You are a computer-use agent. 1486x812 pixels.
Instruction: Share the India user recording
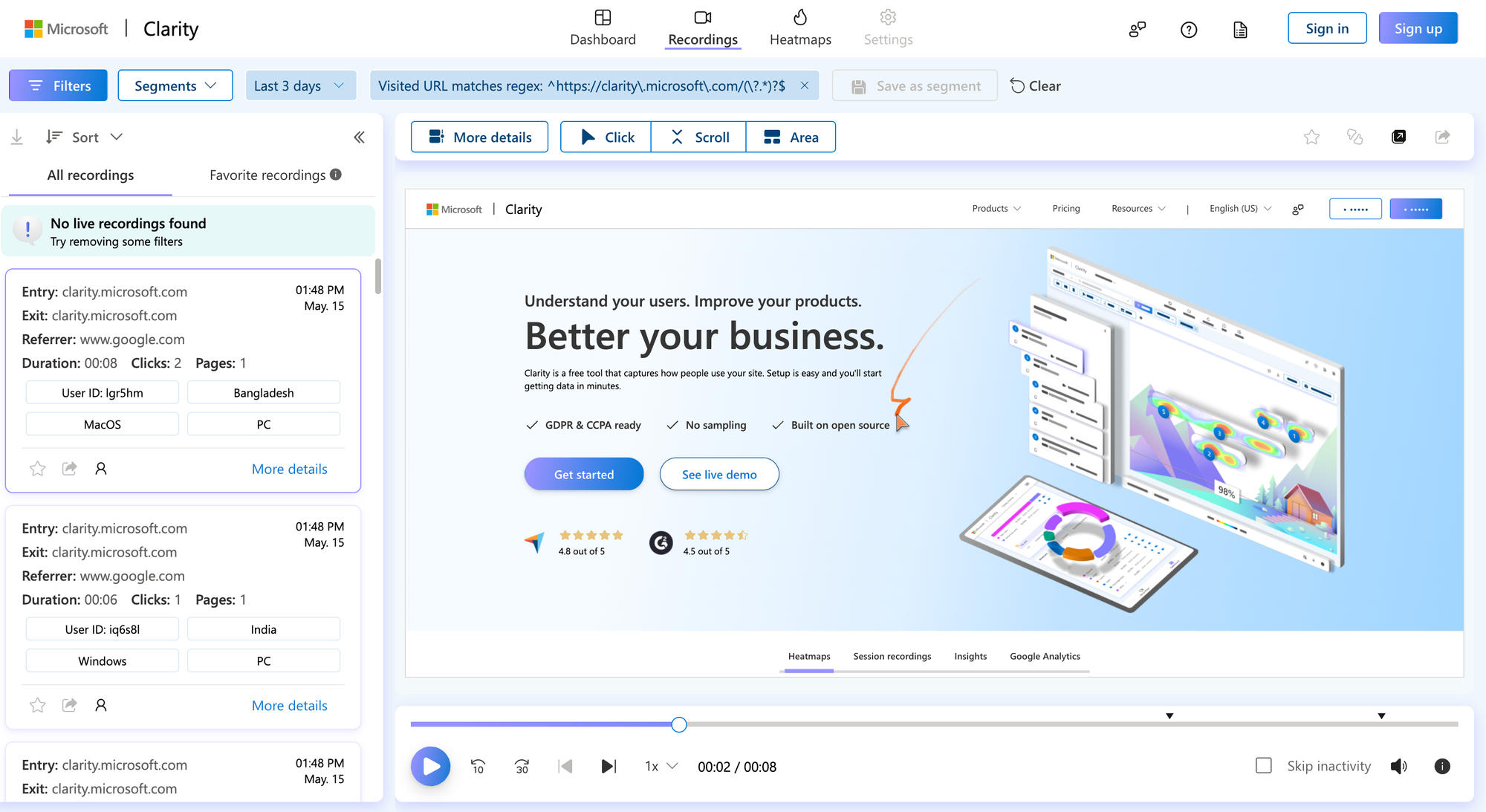(x=69, y=705)
